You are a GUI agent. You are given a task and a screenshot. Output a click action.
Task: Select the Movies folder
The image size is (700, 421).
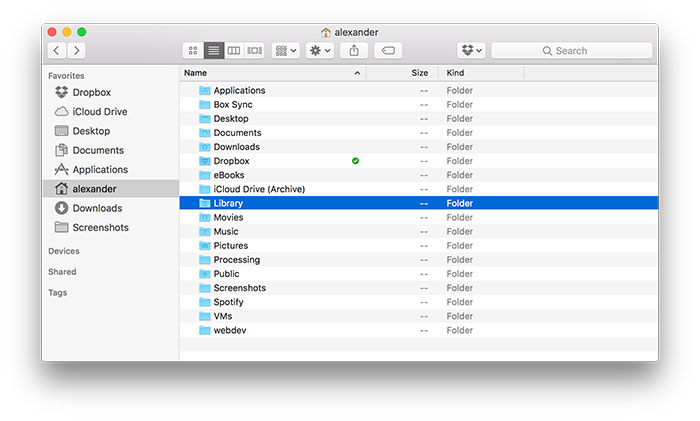click(419, 217)
